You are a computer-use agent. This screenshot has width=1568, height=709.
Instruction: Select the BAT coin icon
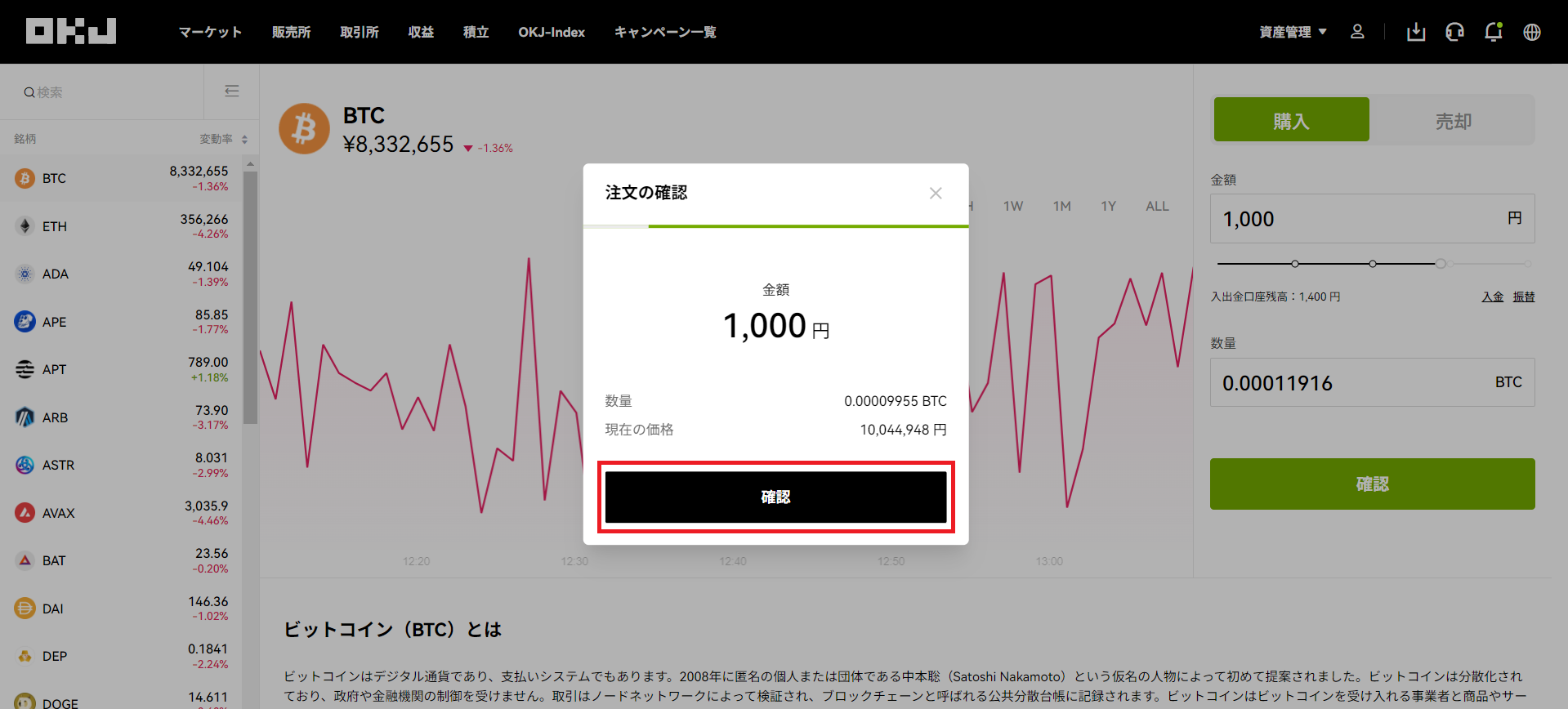tap(25, 560)
